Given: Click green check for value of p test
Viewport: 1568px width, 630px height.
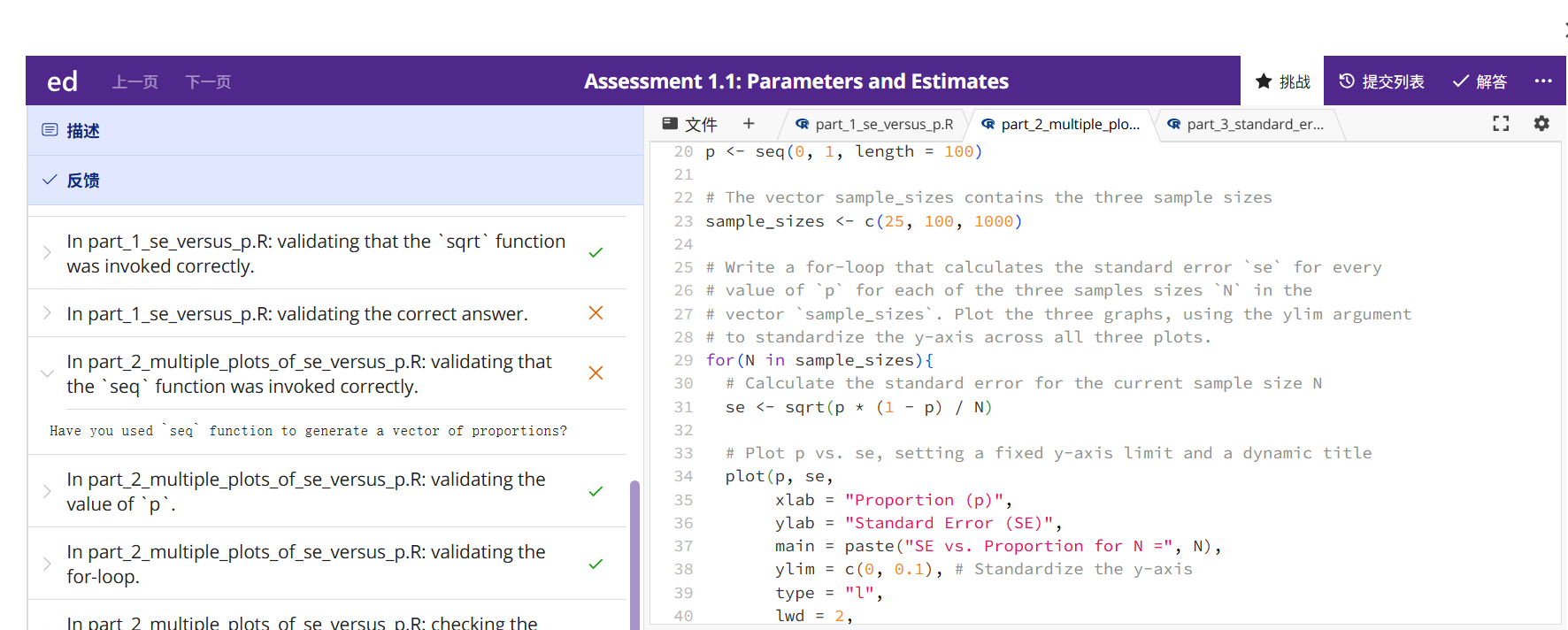Looking at the screenshot, I should click(596, 491).
